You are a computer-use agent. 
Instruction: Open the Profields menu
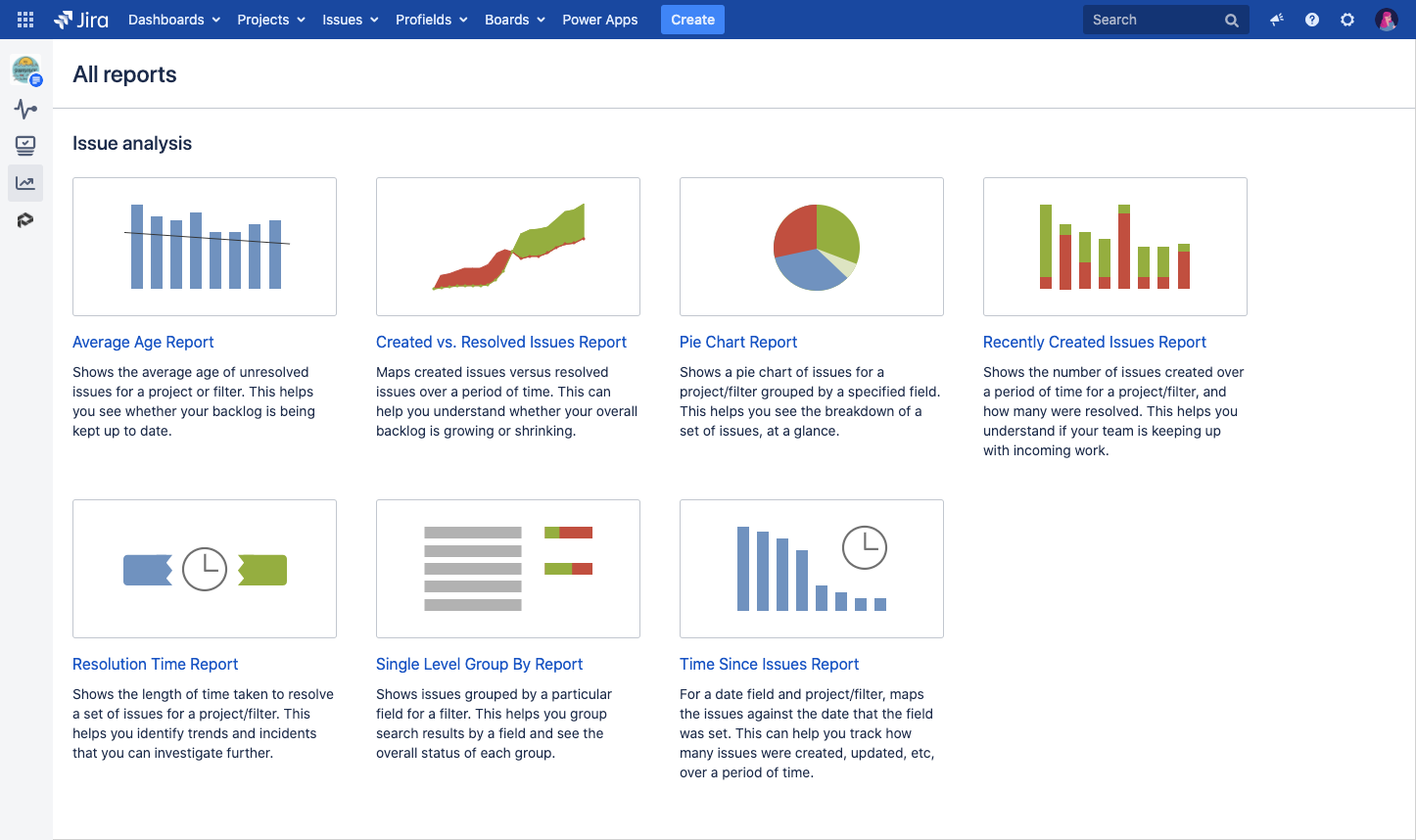point(431,19)
